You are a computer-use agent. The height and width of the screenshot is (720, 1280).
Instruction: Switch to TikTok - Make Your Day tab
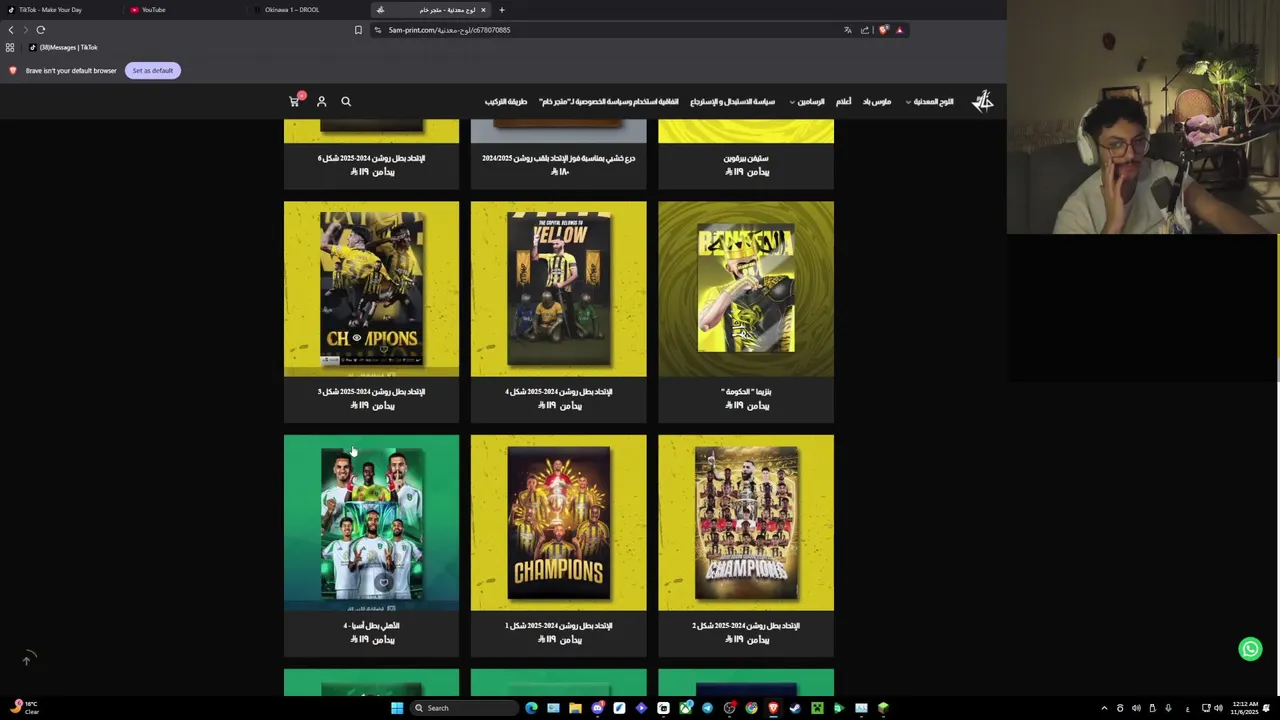(x=50, y=10)
